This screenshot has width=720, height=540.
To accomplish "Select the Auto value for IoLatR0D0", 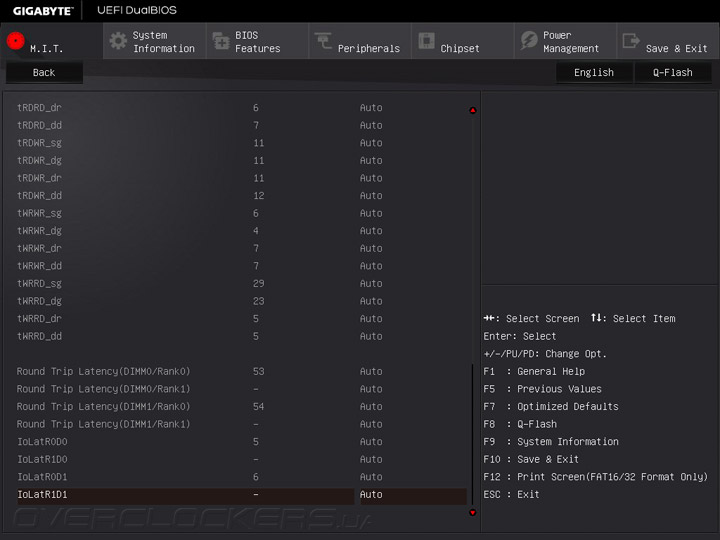I will tap(371, 442).
